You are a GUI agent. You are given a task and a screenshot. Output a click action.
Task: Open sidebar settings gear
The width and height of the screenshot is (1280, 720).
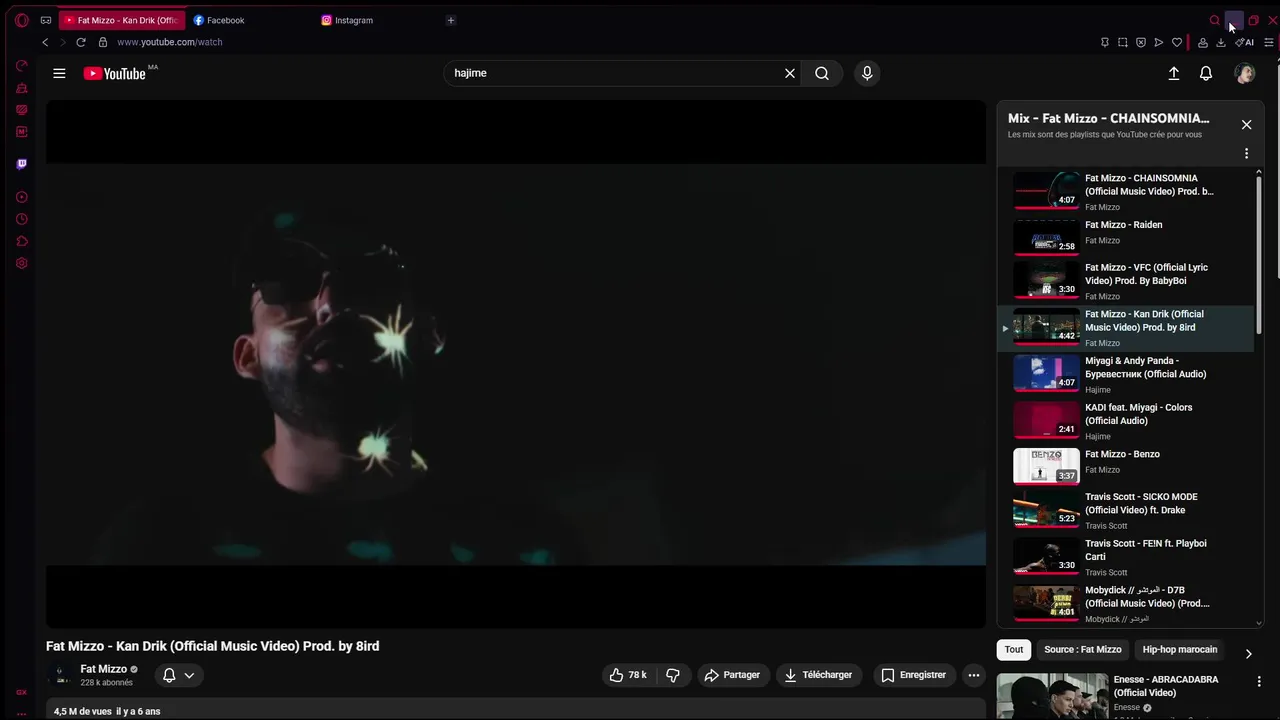click(21, 263)
